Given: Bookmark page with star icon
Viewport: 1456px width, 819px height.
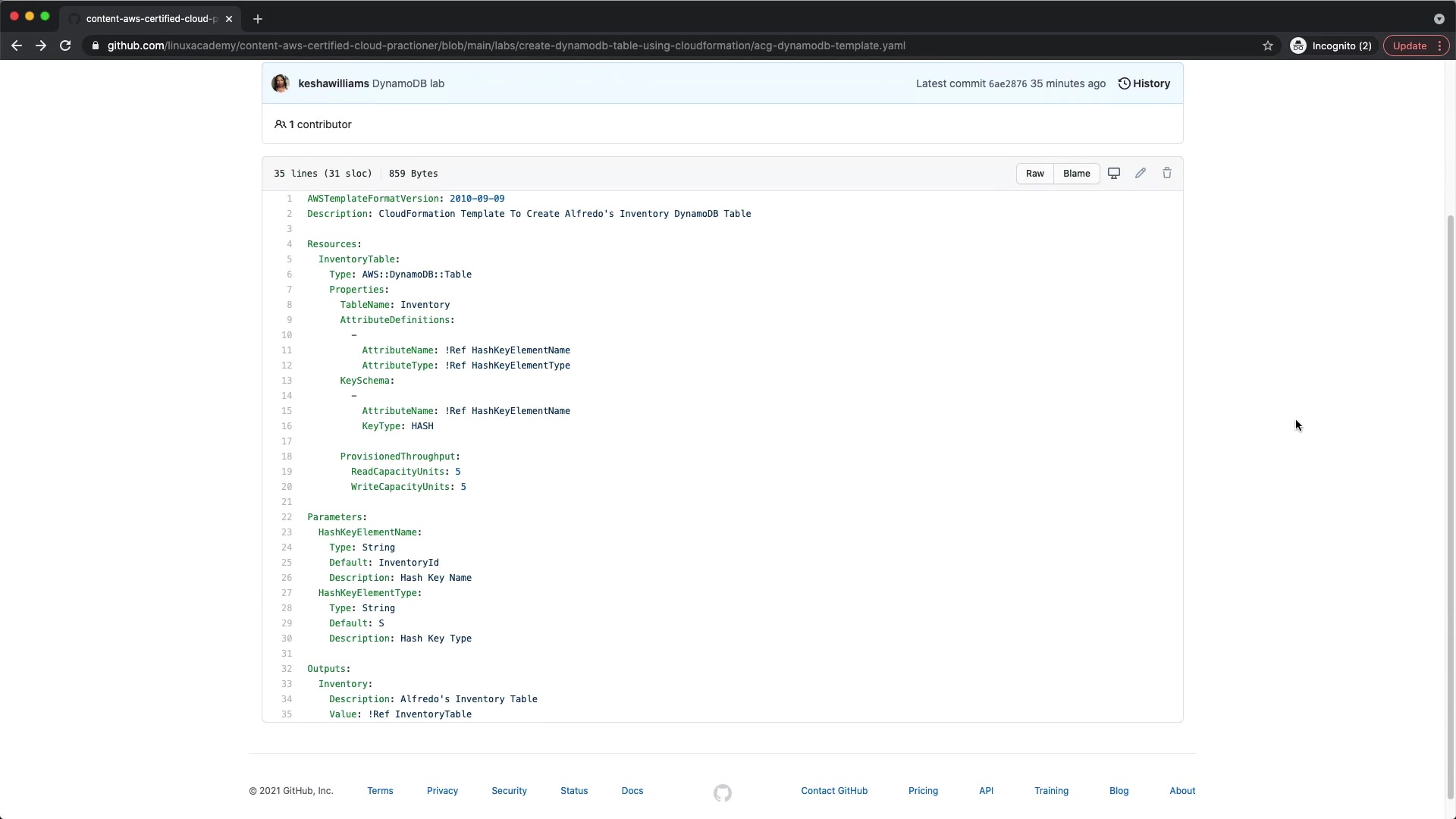Looking at the screenshot, I should [x=1268, y=45].
